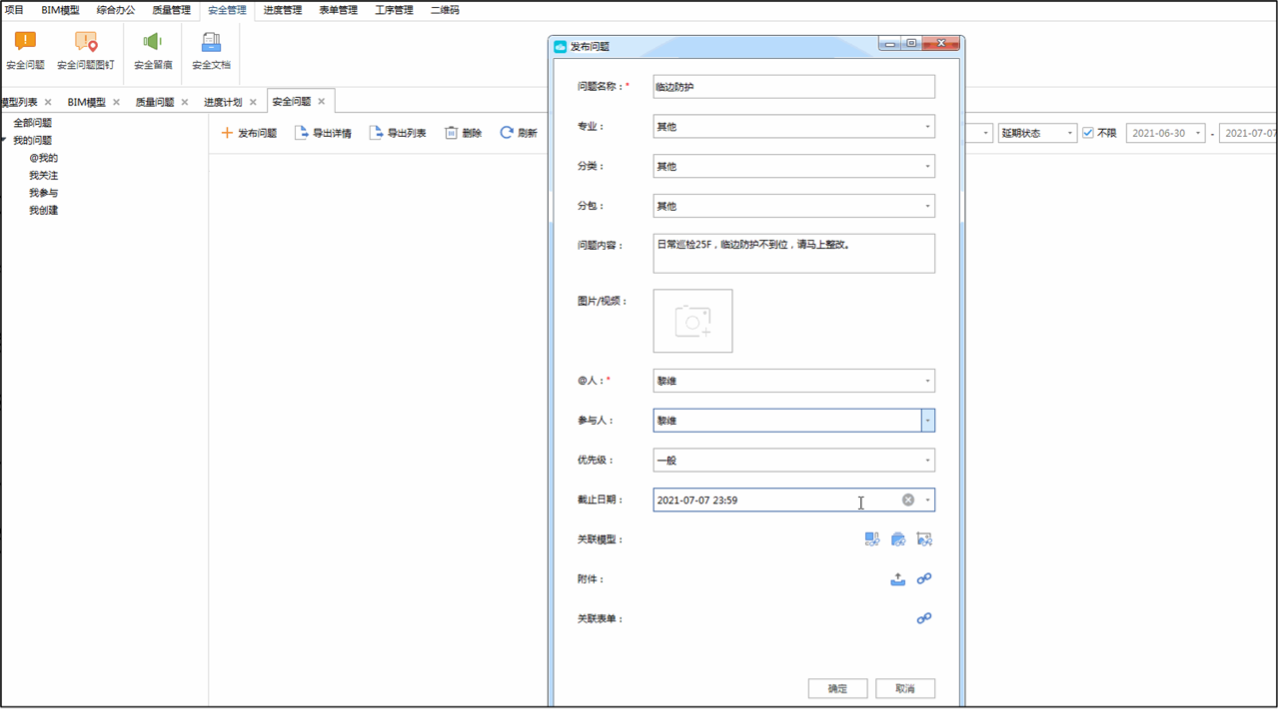Click the 附件 upload icon
This screenshot has width=1280, height=709.
tap(898, 579)
